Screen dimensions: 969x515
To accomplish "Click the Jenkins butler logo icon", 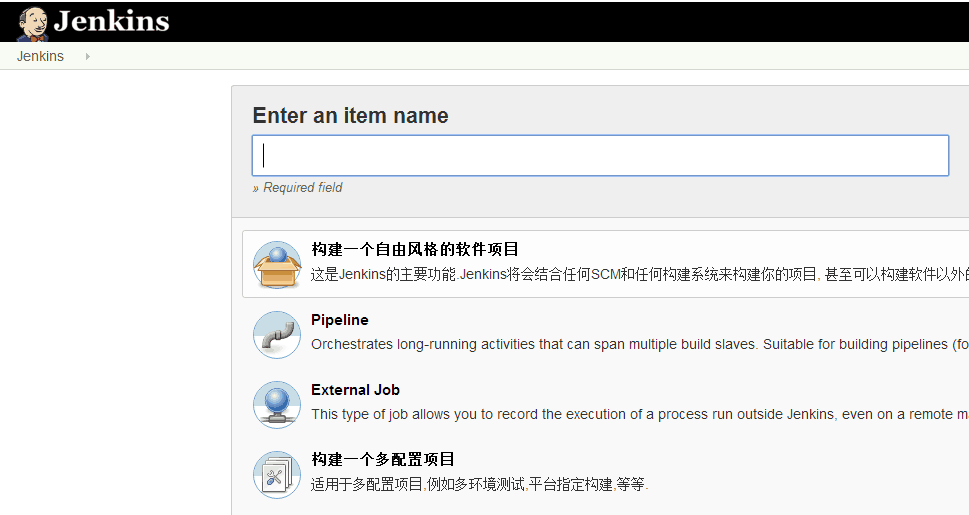I will 33,23.
